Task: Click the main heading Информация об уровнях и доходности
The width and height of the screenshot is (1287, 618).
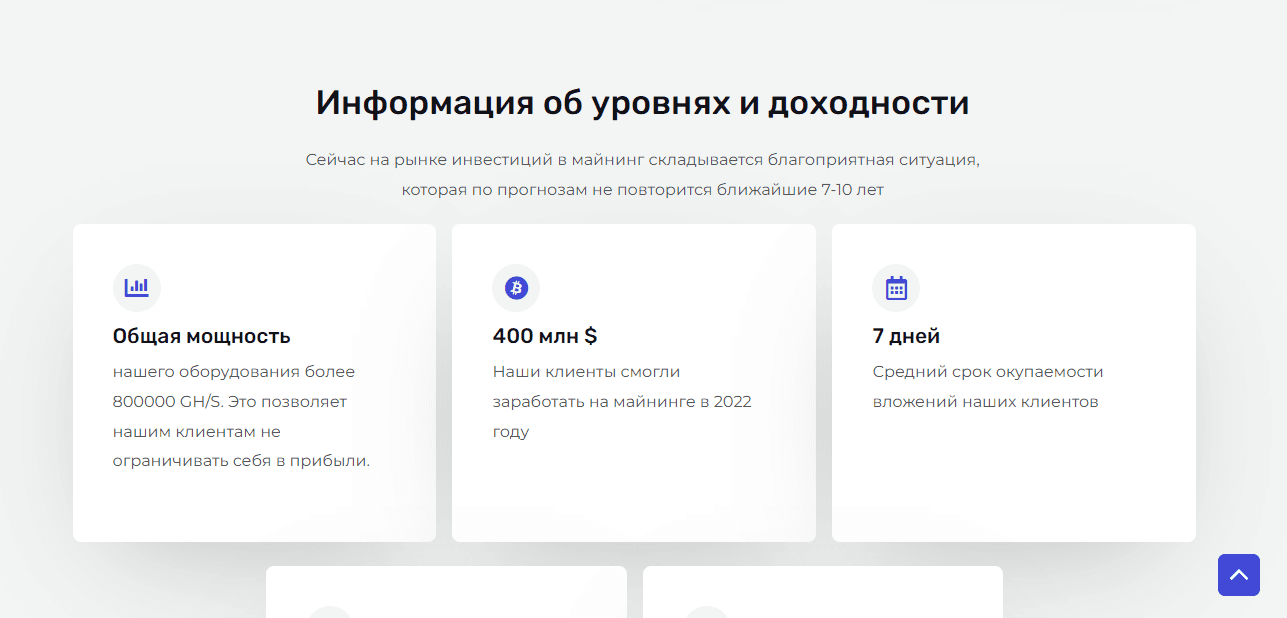Action: pyautogui.click(x=642, y=103)
